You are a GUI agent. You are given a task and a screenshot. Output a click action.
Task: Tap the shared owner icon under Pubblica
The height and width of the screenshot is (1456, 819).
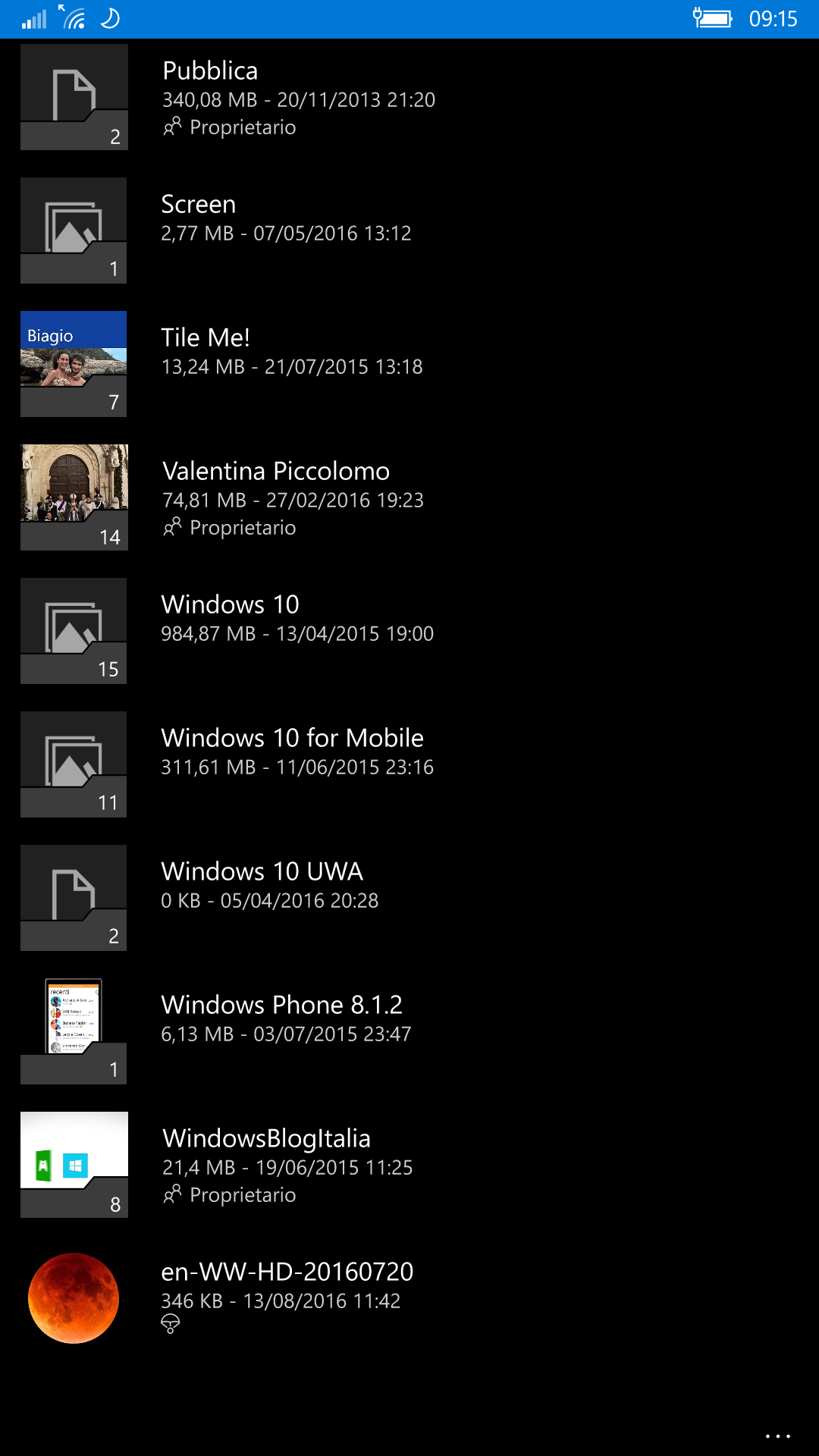[172, 127]
